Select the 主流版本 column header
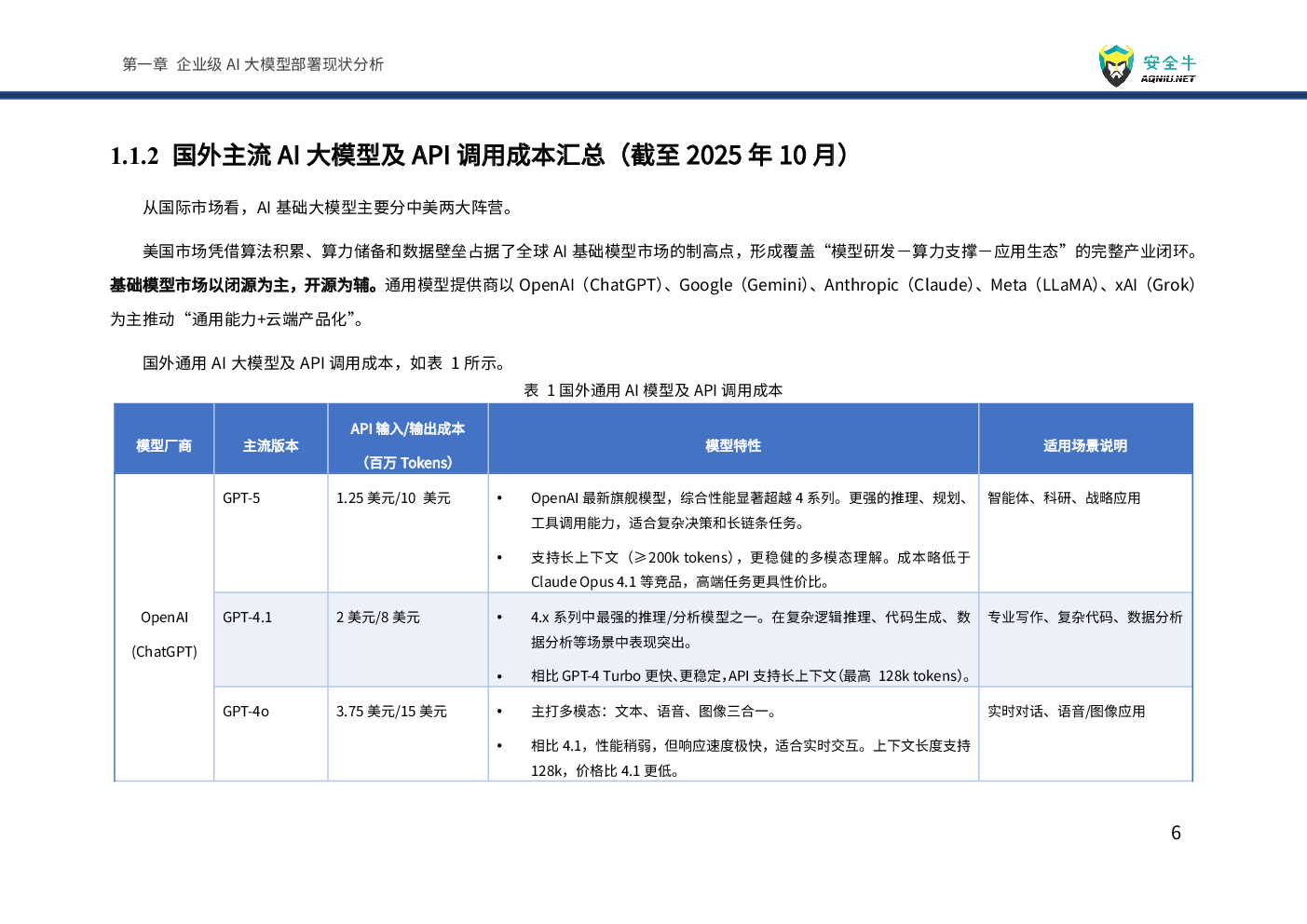Image resolution: width=1307 pixels, height=924 pixels. point(270,446)
